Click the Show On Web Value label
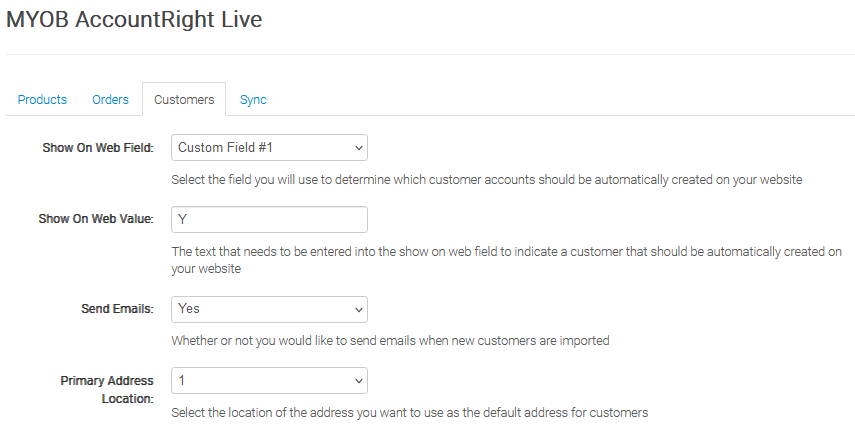This screenshot has width=855, height=428. (98, 219)
